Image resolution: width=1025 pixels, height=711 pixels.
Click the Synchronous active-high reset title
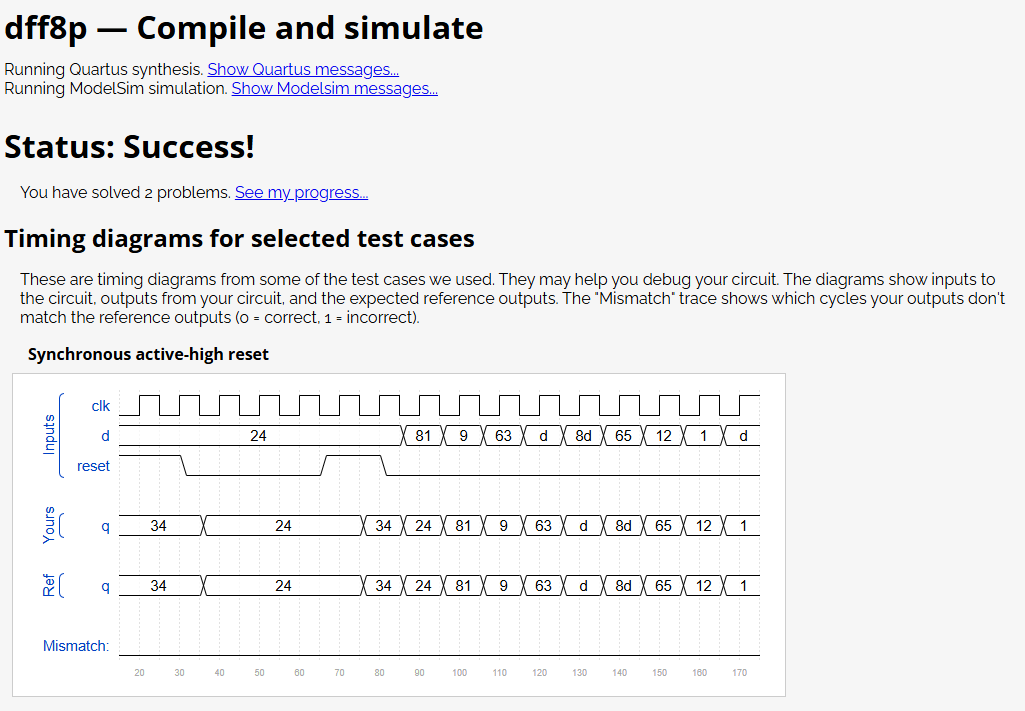pyautogui.click(x=148, y=354)
